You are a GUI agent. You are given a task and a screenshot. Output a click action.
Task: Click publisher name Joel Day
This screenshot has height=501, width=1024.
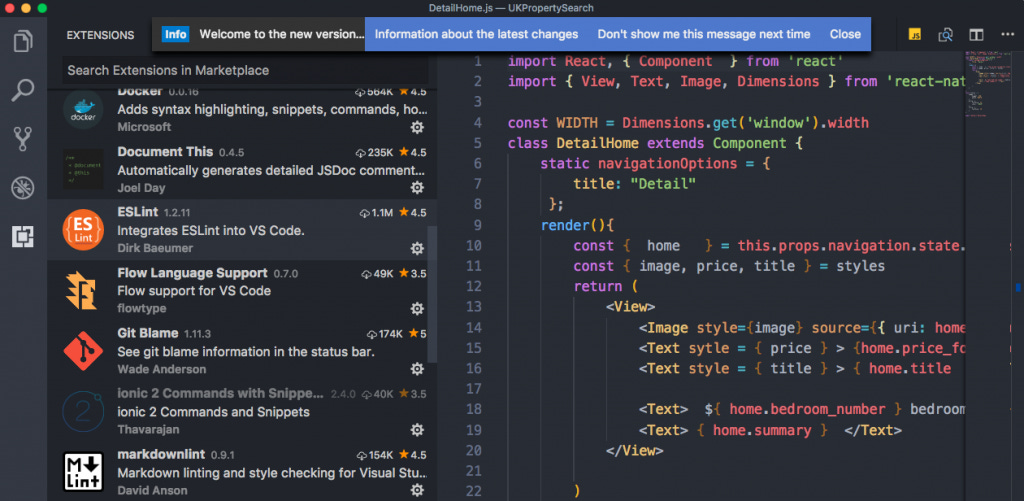(141, 188)
